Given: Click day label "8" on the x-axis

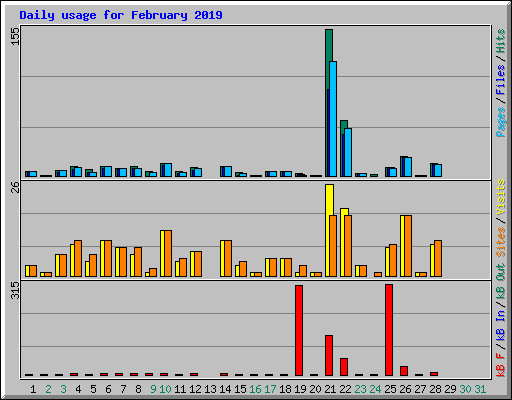Looking at the screenshot, I should 138,389.
